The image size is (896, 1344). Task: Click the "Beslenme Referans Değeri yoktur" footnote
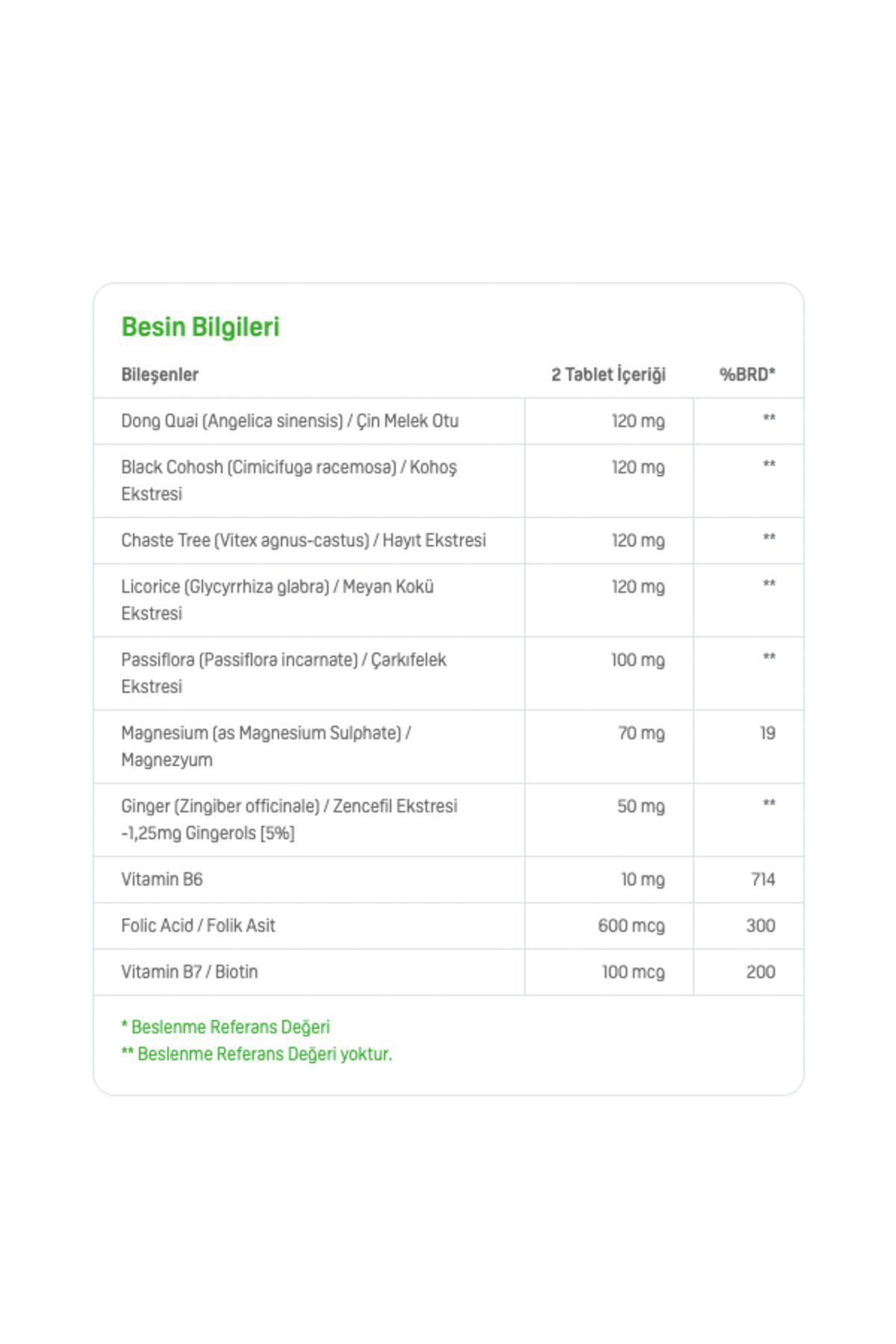[x=257, y=1054]
